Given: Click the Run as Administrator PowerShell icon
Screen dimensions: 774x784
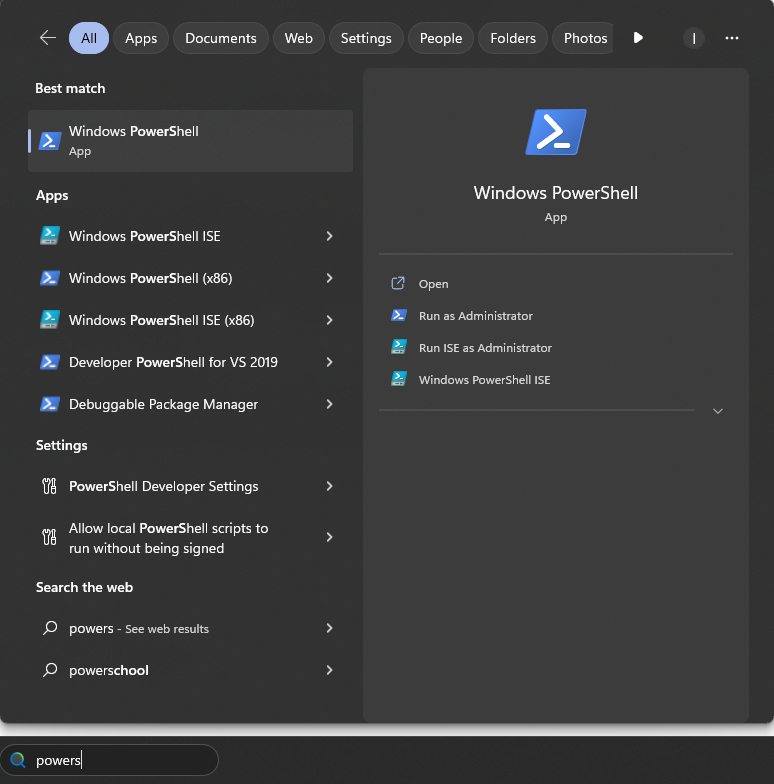Looking at the screenshot, I should tap(398, 316).
